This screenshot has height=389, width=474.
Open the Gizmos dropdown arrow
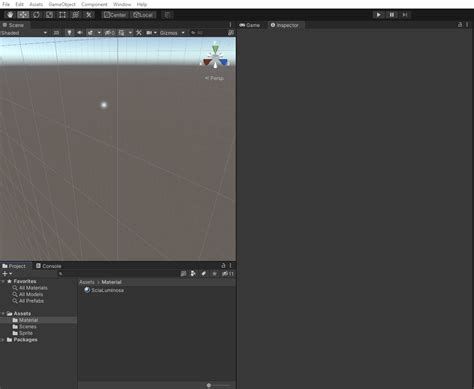[183, 33]
